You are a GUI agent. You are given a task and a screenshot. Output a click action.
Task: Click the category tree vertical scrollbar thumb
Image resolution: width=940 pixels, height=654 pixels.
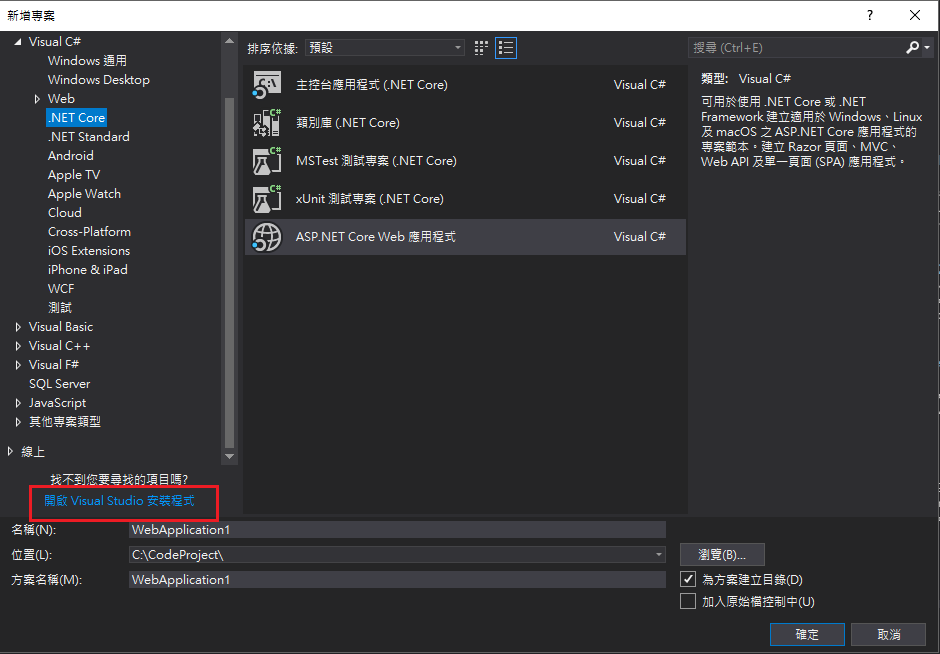point(229,272)
